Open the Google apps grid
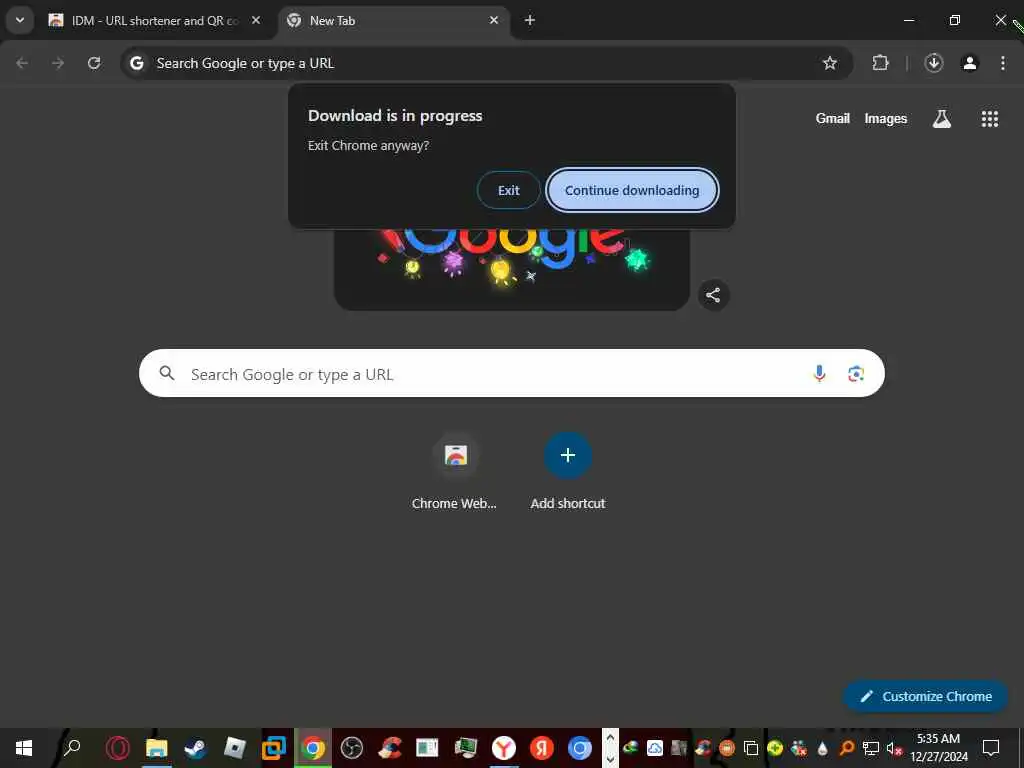 pyautogui.click(x=989, y=118)
